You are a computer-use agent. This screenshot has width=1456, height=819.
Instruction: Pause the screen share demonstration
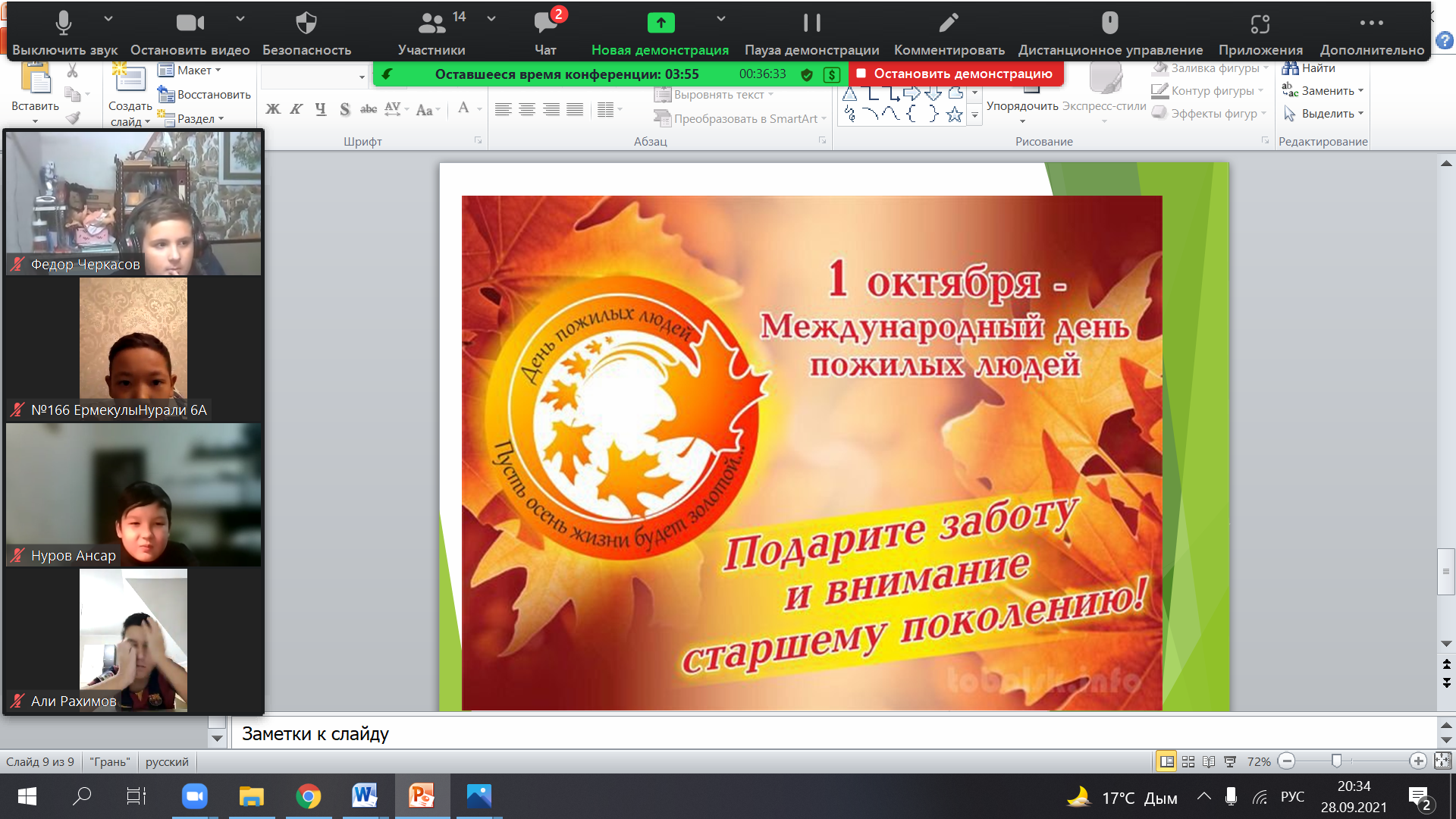[811, 24]
